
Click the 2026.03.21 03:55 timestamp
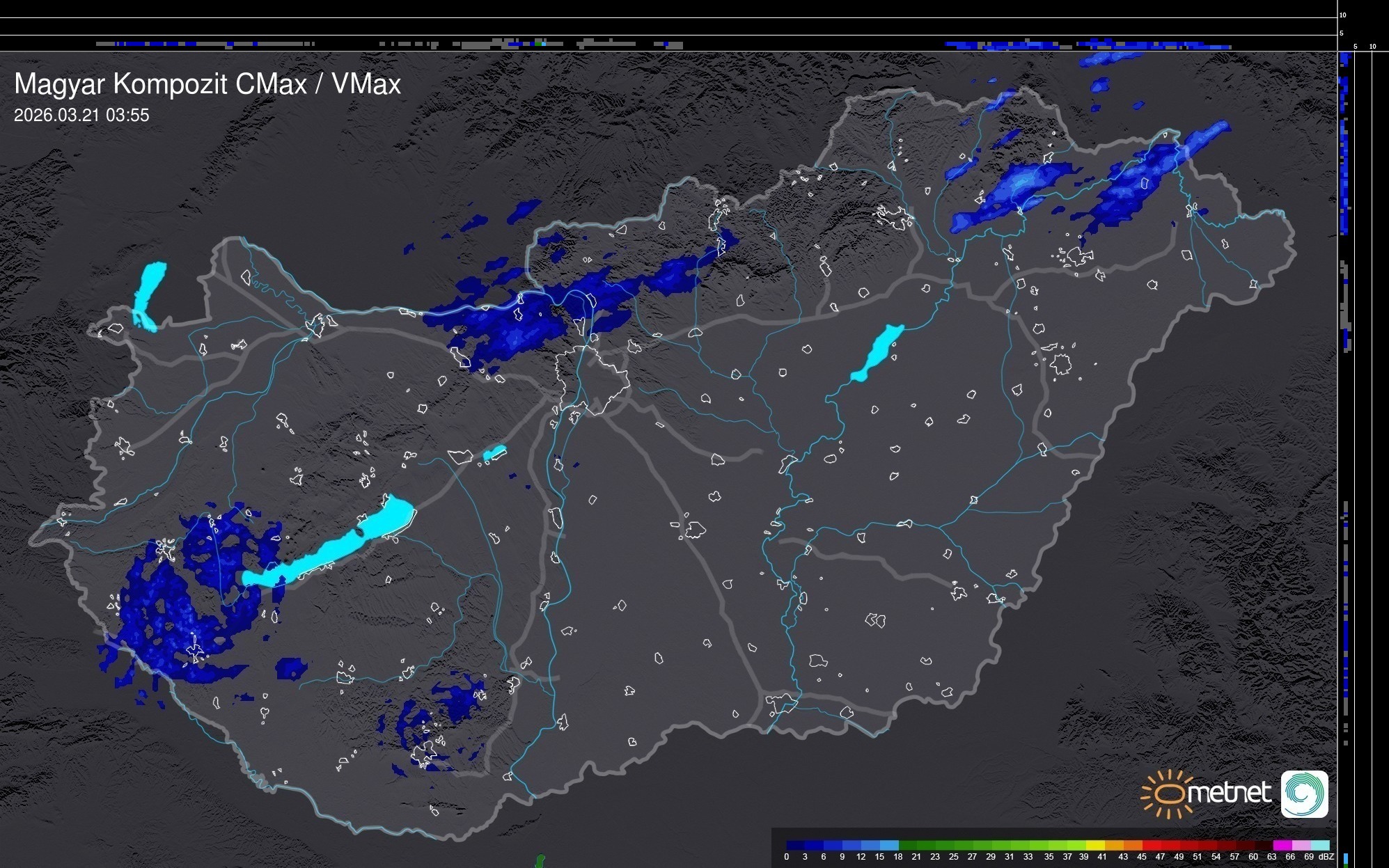[81, 116]
